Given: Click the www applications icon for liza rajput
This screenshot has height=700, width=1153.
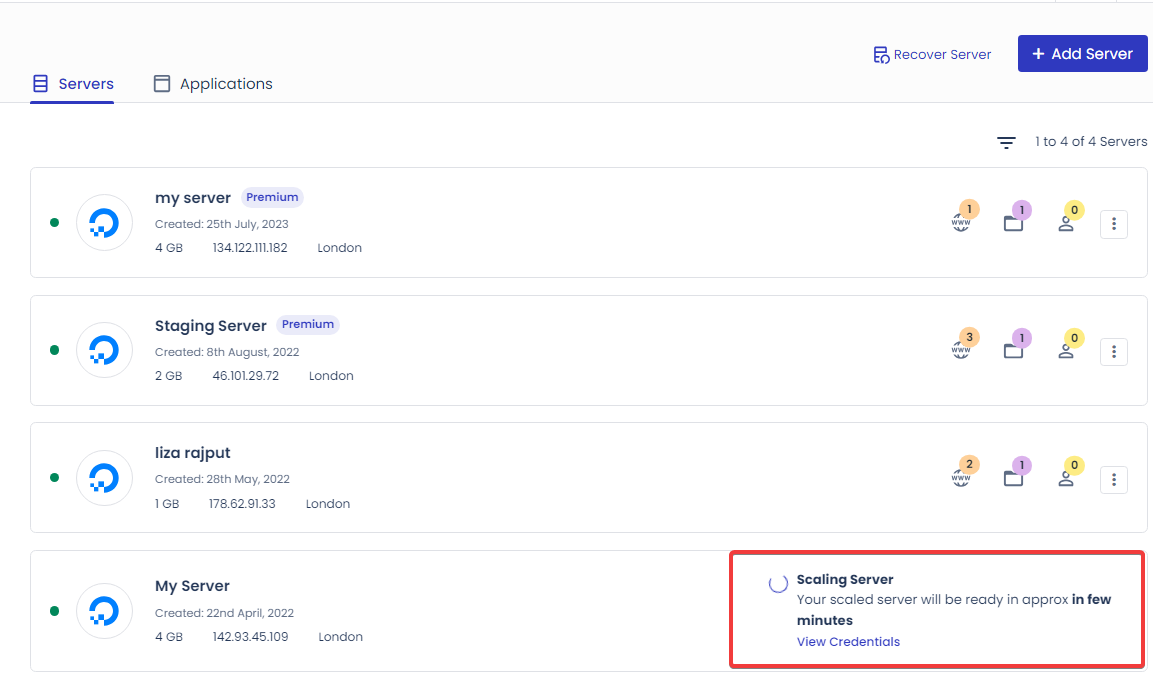Looking at the screenshot, I should coord(960,479).
